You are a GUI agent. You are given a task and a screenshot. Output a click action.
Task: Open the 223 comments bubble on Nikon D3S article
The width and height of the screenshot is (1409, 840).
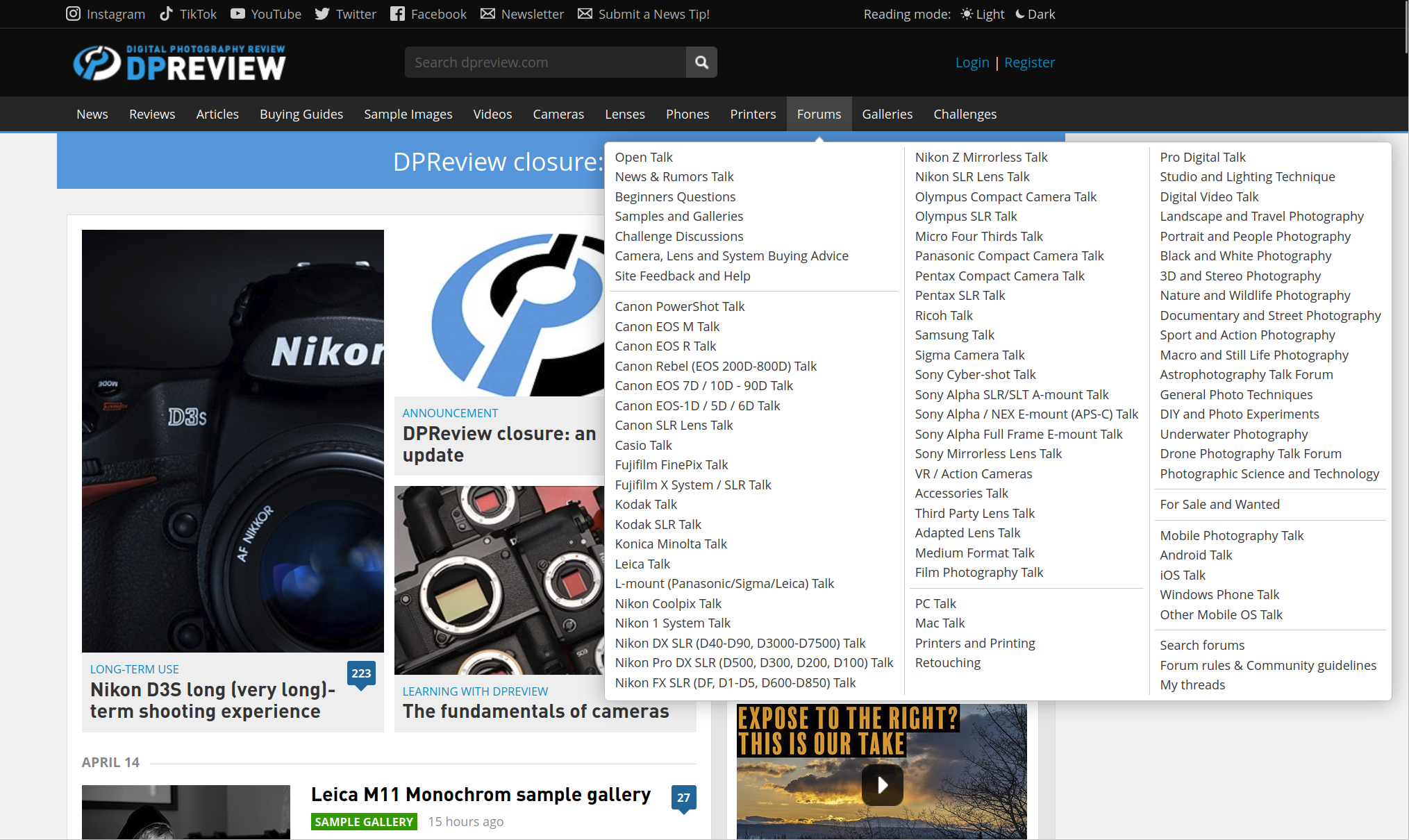(x=361, y=674)
